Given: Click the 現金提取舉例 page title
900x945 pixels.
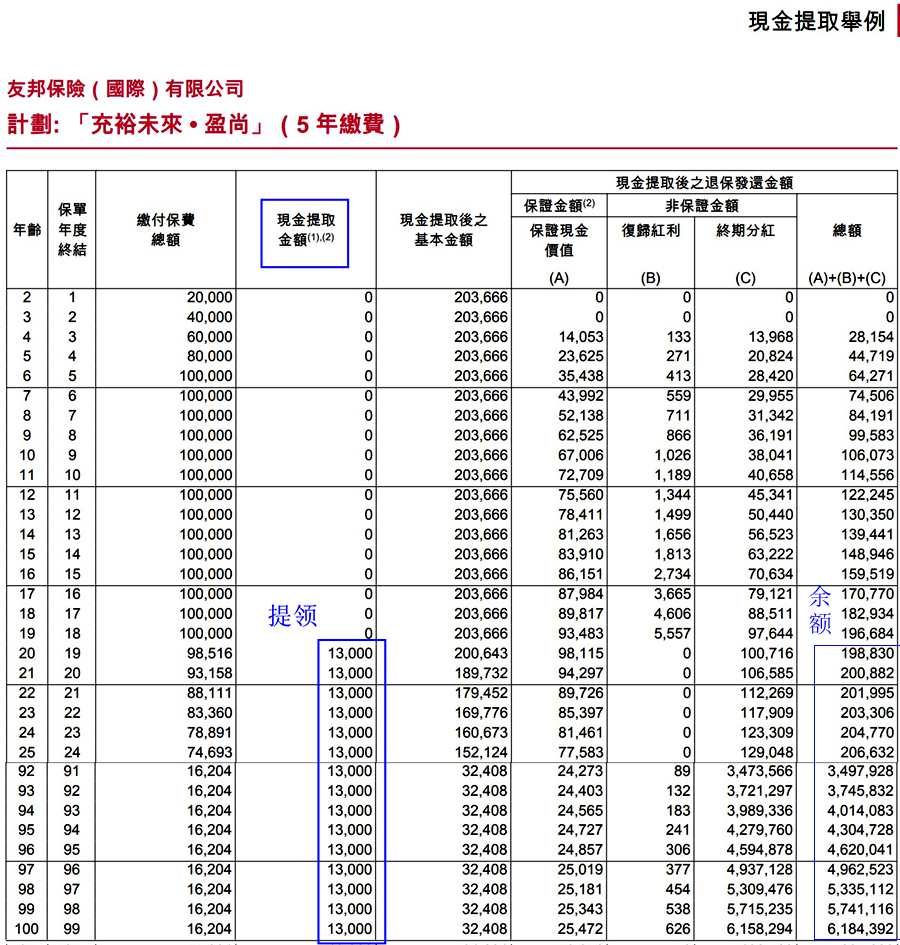Looking at the screenshot, I should point(816,22).
